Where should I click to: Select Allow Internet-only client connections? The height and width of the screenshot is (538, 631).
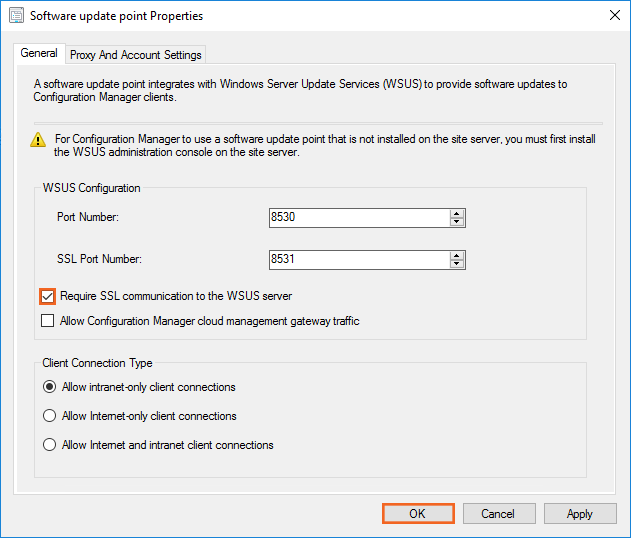pyautogui.click(x=49, y=416)
